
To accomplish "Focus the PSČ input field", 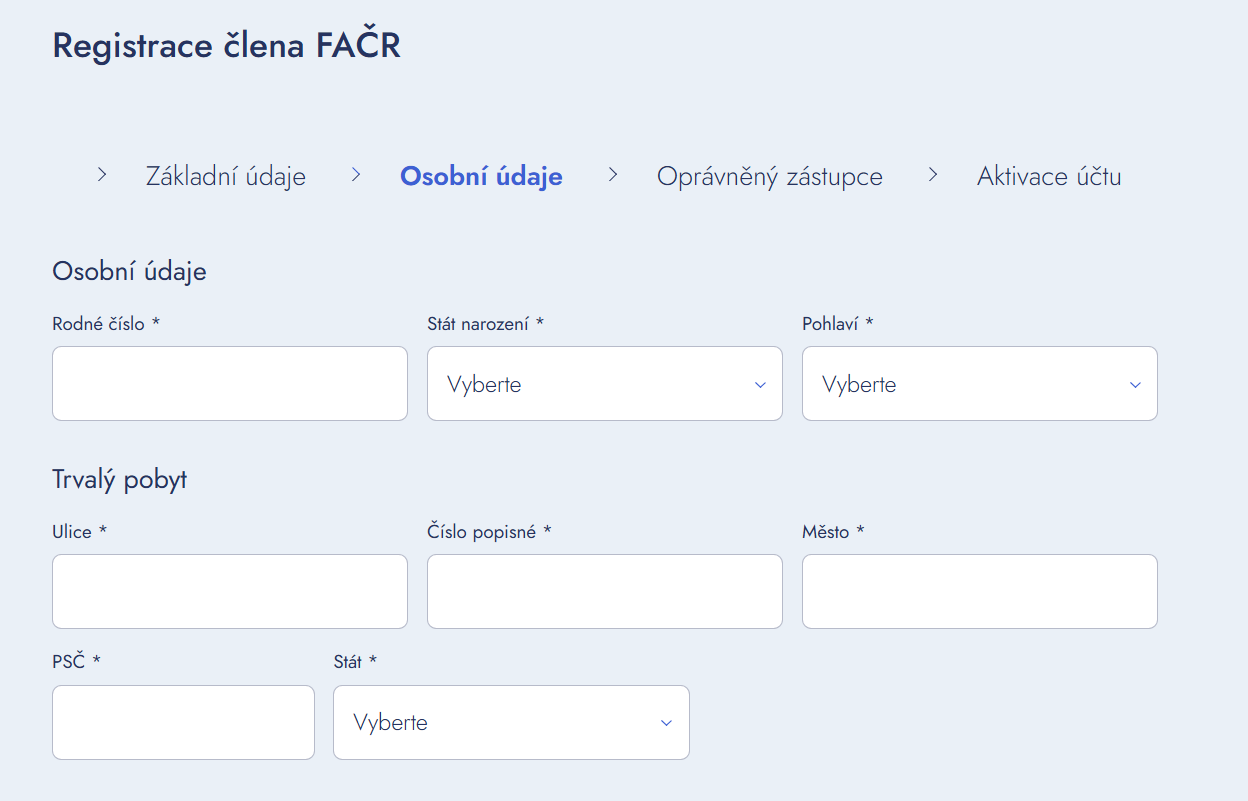I will 183,722.
